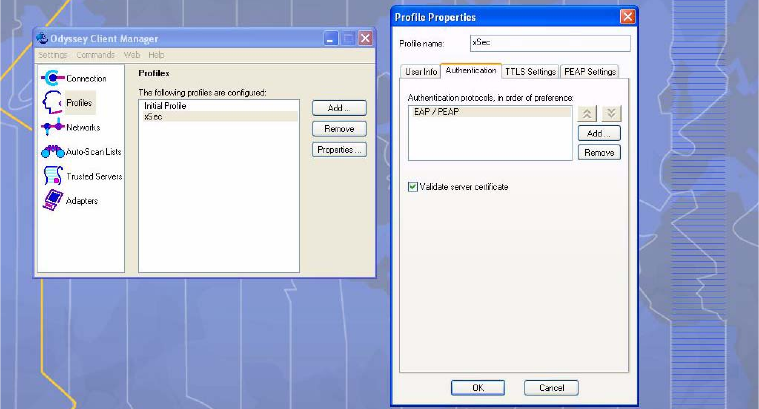
Task: Switch to the TTLS Settings tab
Action: [530, 72]
